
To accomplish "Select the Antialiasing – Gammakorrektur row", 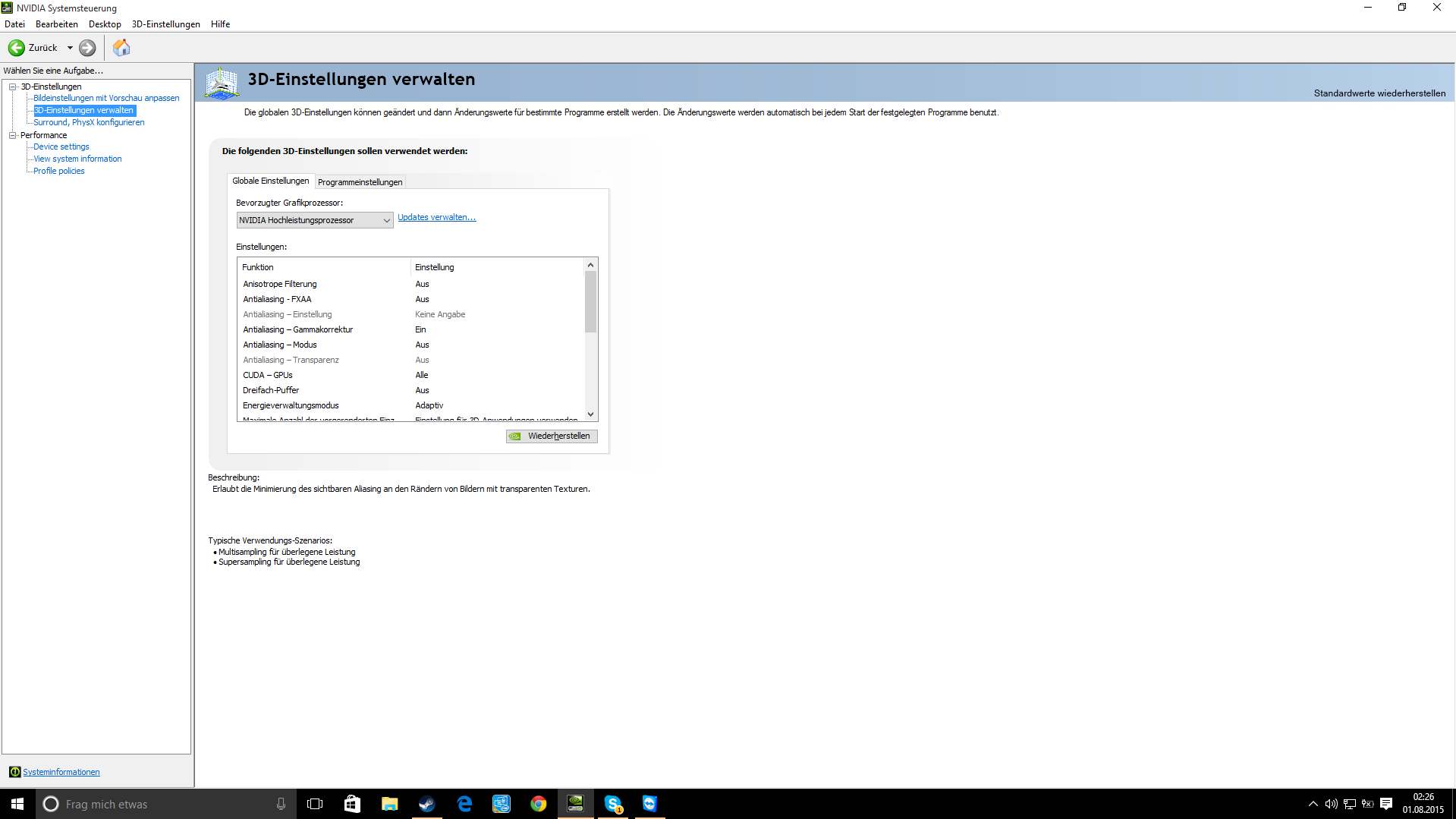I will (x=411, y=329).
